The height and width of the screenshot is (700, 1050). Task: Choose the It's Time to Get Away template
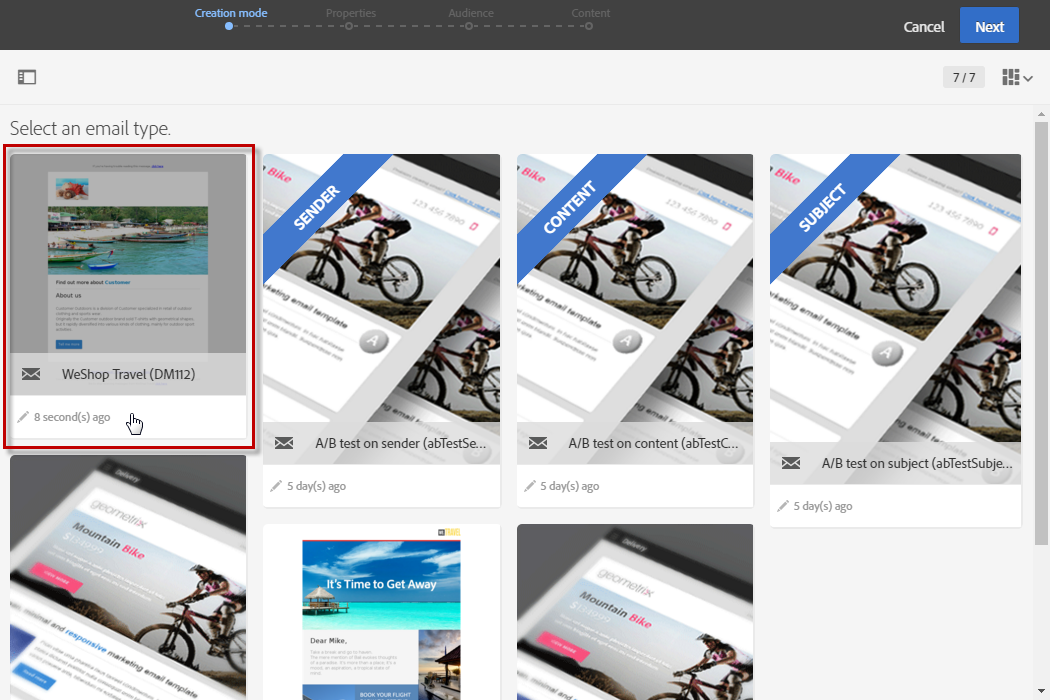click(x=381, y=612)
